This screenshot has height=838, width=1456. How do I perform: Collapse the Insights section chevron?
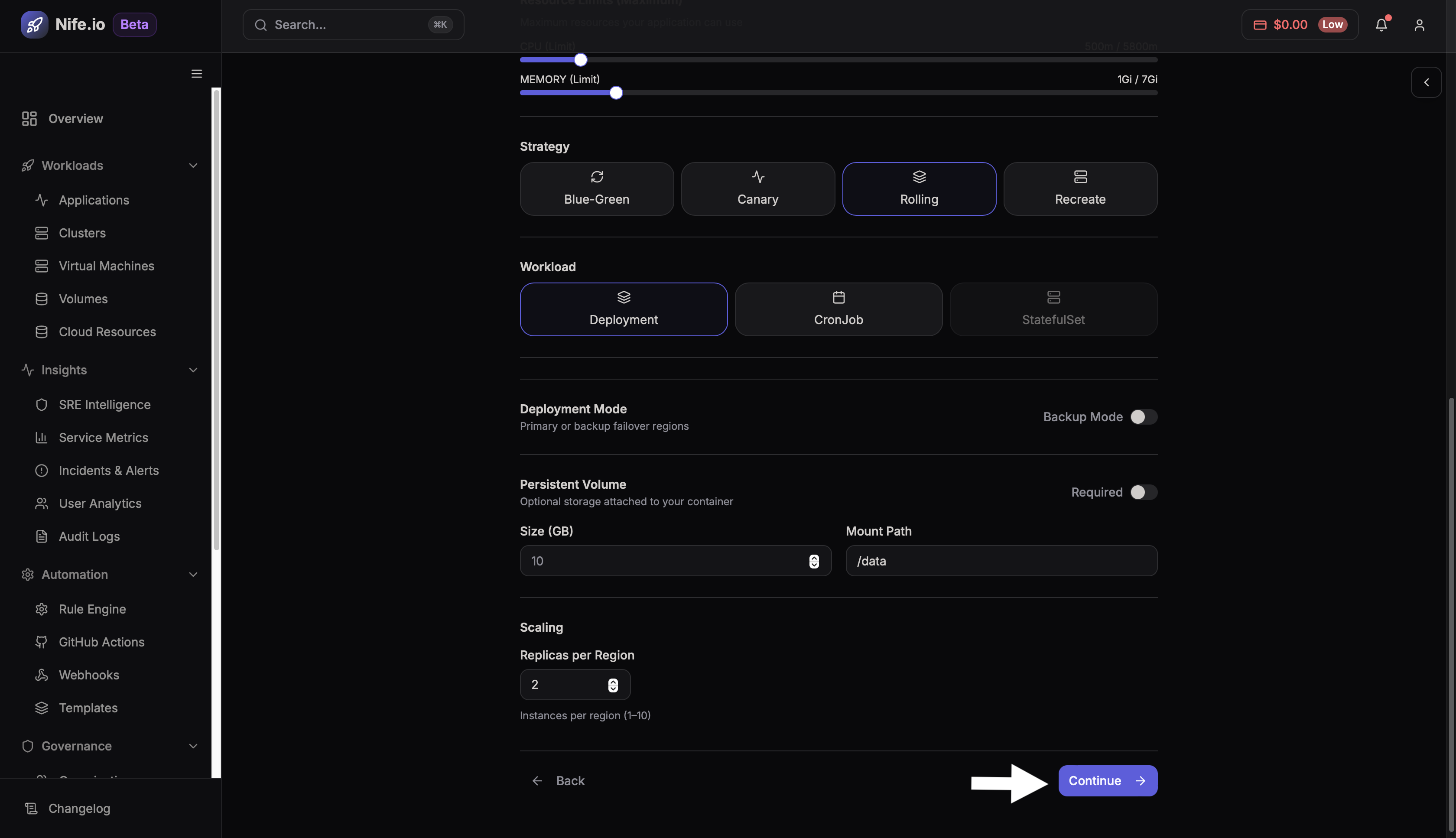[193, 370]
